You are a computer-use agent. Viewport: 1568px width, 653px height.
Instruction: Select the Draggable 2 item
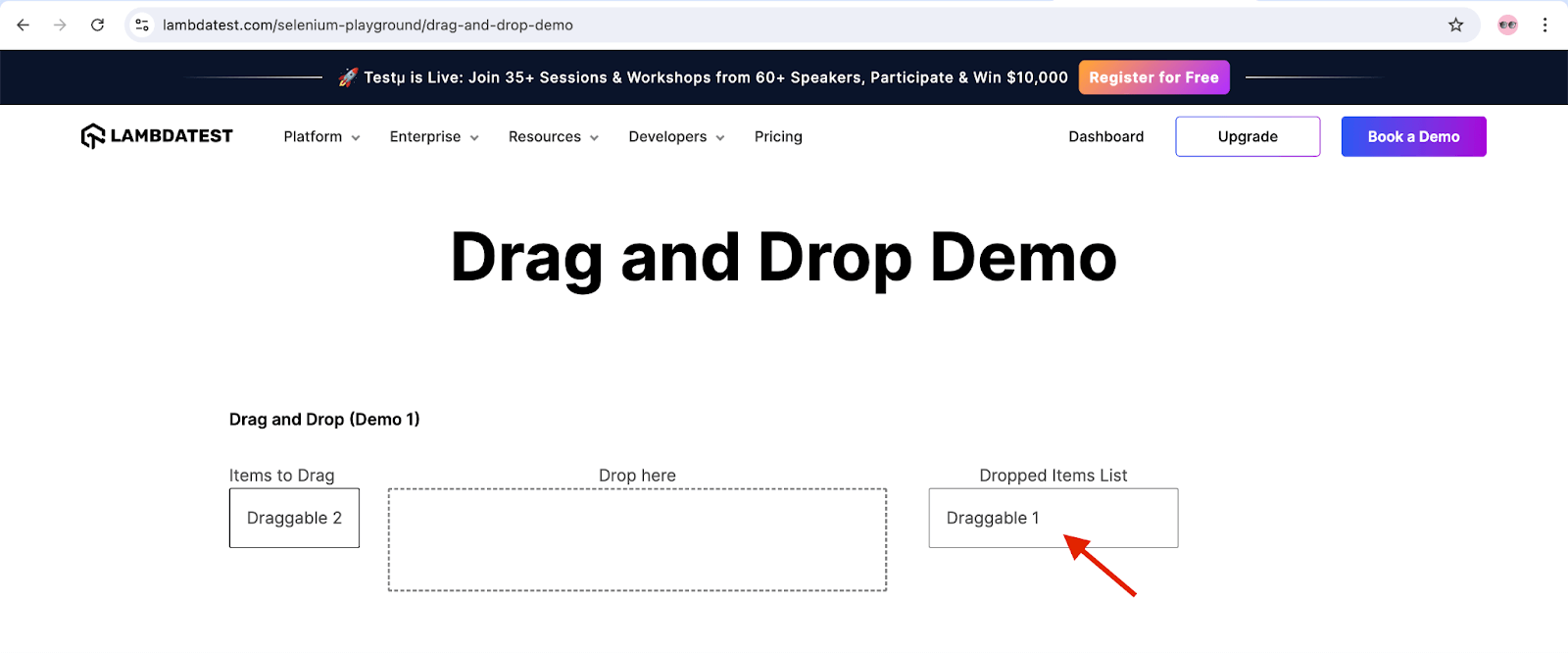(294, 518)
